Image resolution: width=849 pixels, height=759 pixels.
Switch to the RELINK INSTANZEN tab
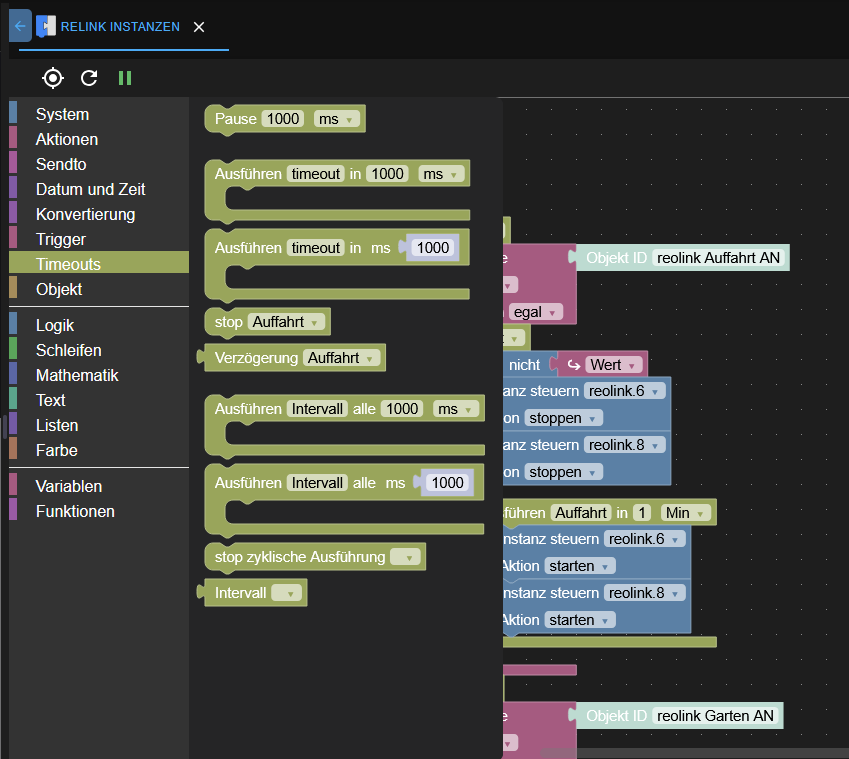click(x=120, y=27)
